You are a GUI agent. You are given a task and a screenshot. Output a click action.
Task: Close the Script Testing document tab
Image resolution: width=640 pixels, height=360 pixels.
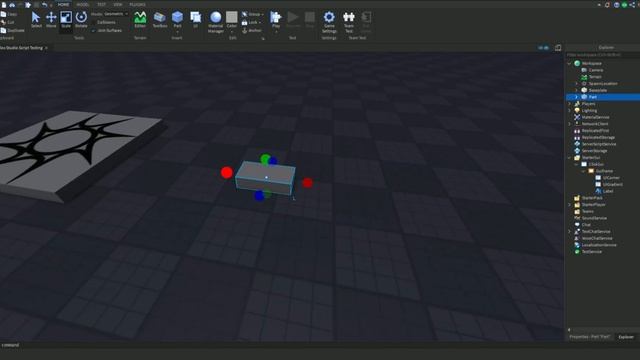tap(47, 48)
